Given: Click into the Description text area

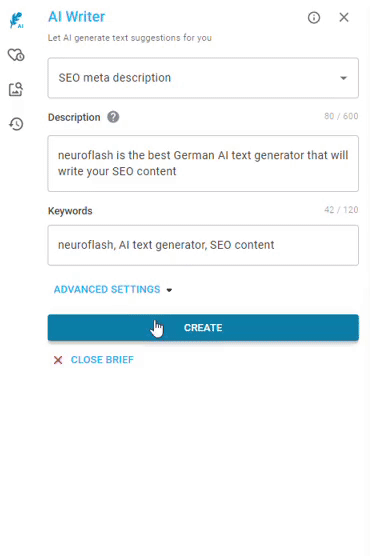Looking at the screenshot, I should 203,163.
